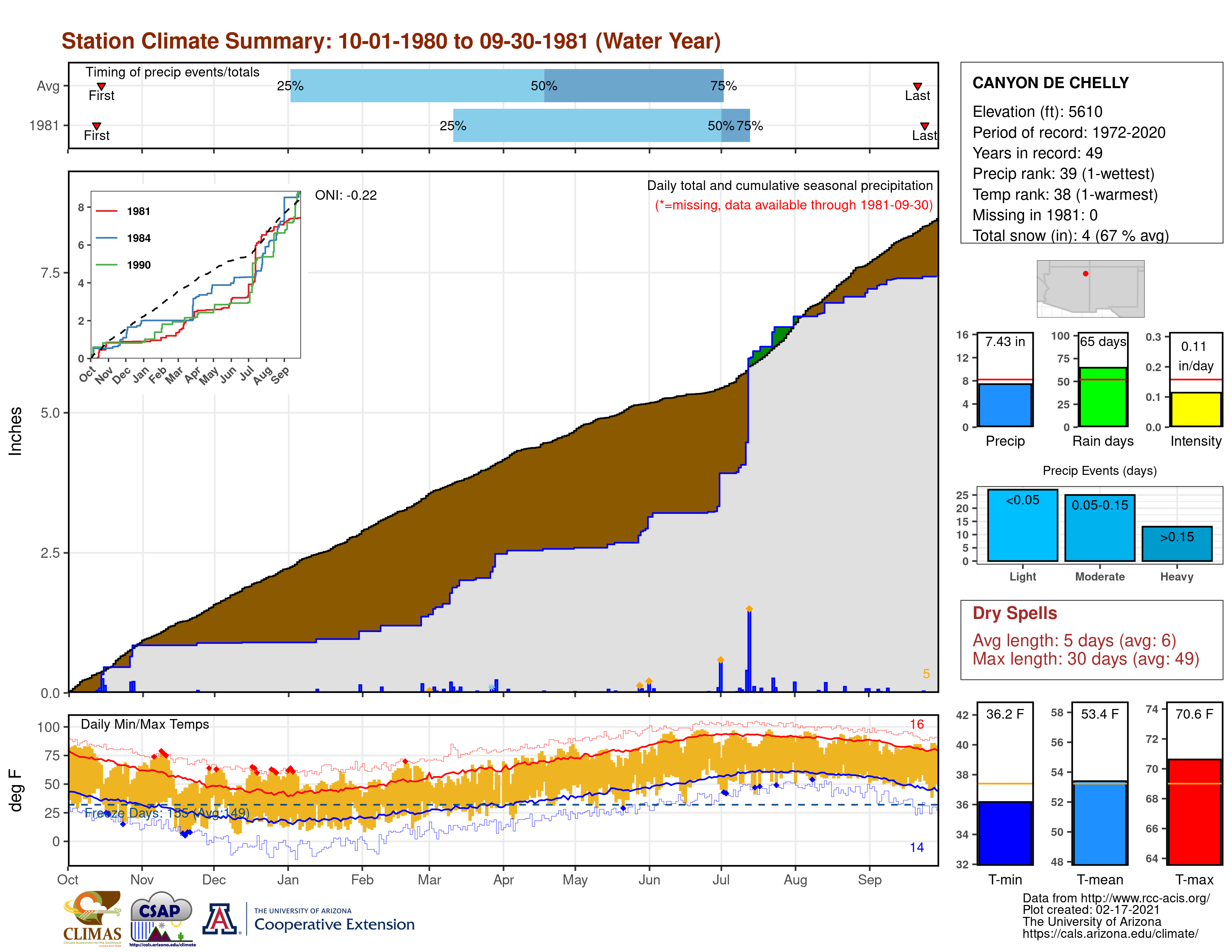Click the 'Daily Min/Max Temps' label
1232x952 pixels.
click(x=145, y=724)
